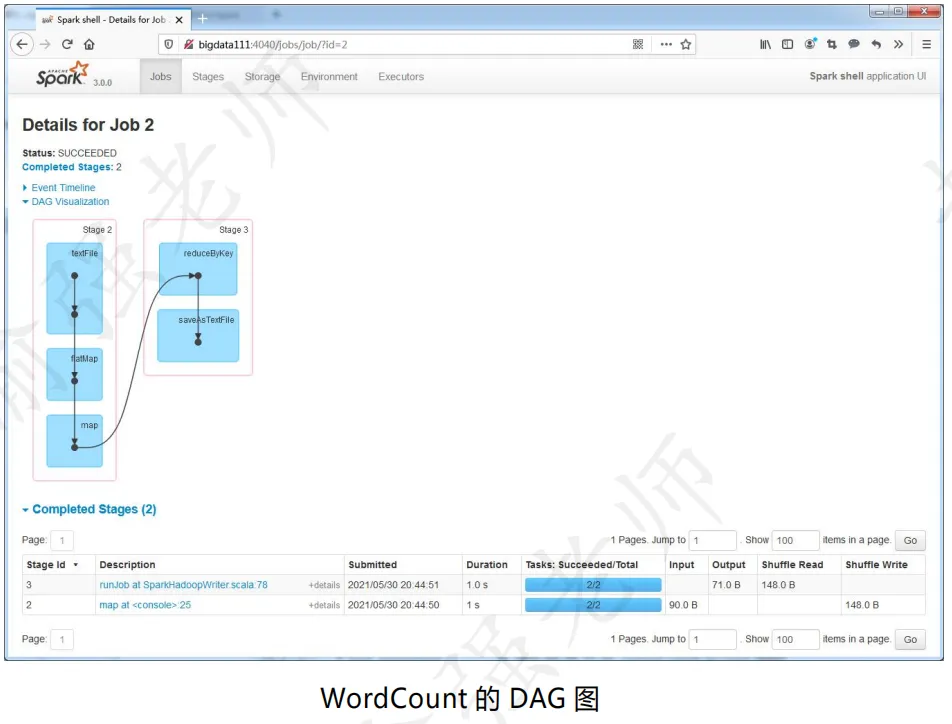Bookmark this page with star icon
The width and height of the screenshot is (952, 724).
click(x=685, y=44)
